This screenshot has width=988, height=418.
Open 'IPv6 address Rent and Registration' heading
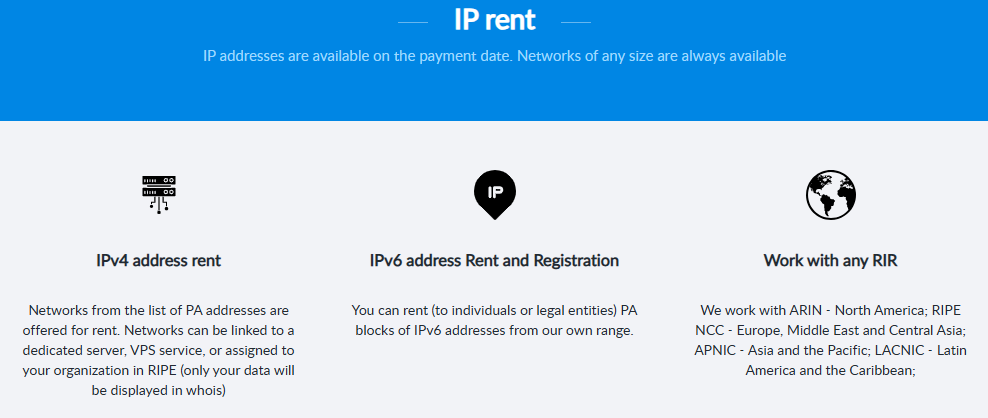point(494,261)
